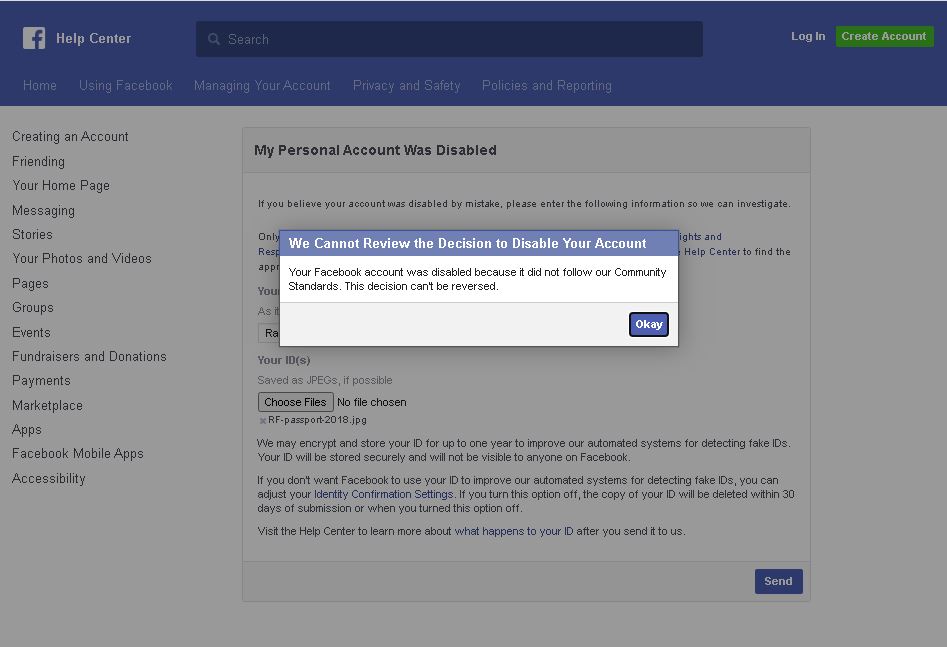Click the 'My Personal Account Was Disabled' heading

(375, 150)
